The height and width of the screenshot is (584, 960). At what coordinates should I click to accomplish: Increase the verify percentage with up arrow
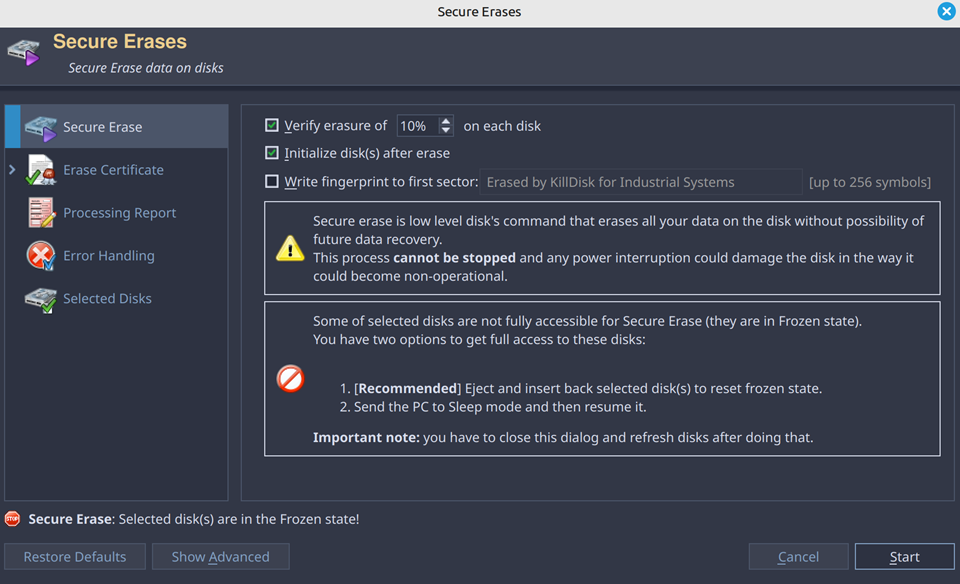click(x=445, y=121)
